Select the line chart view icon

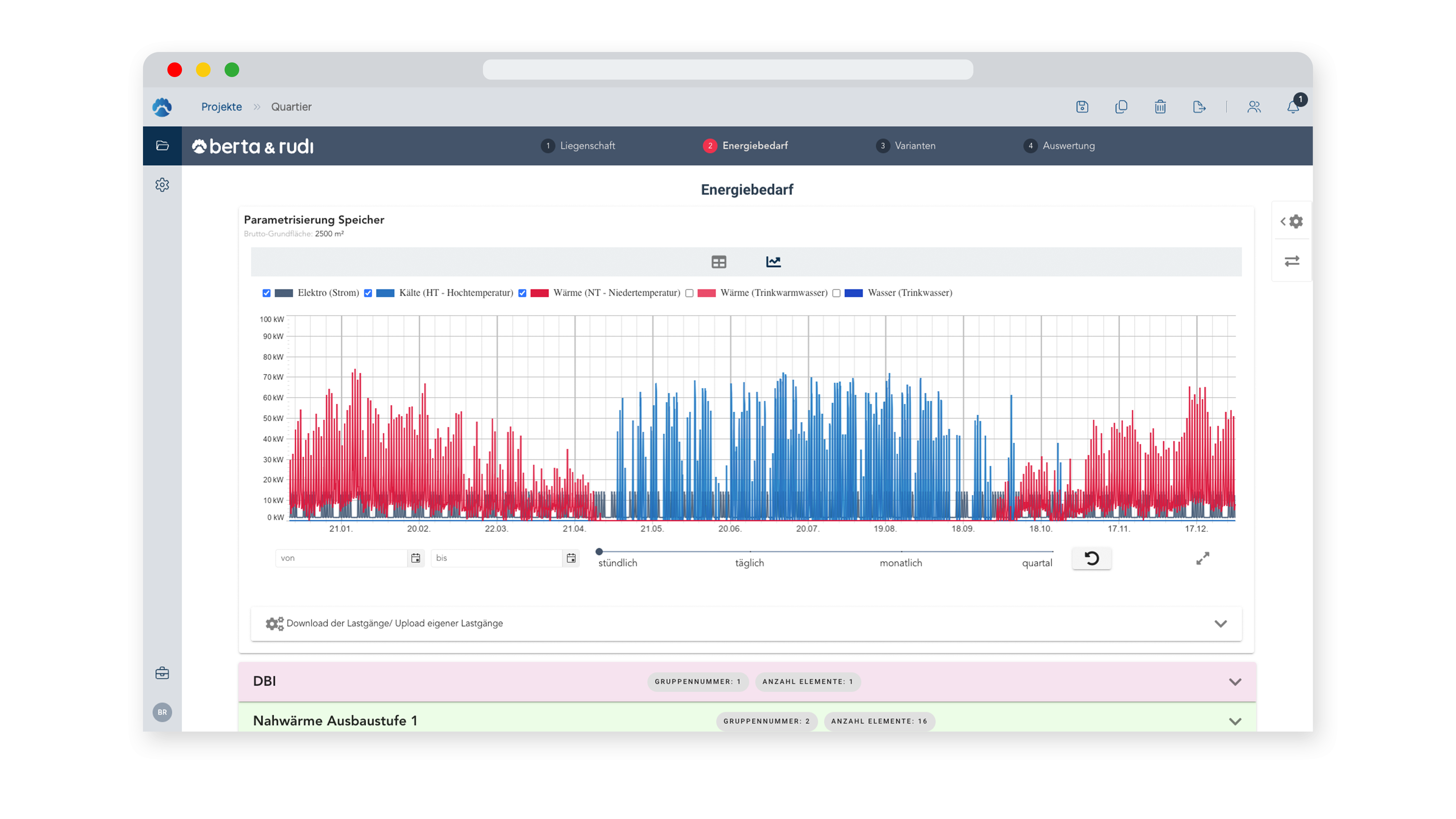tap(773, 262)
